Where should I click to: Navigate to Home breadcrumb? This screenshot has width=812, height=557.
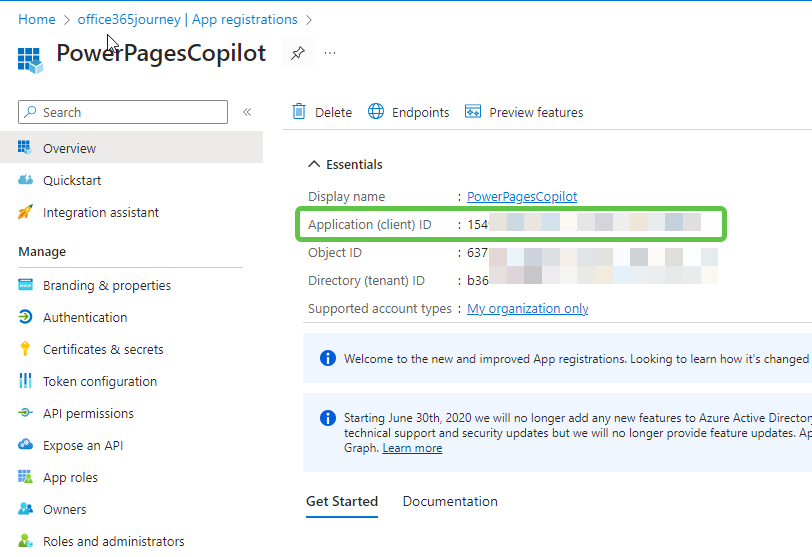coord(37,19)
